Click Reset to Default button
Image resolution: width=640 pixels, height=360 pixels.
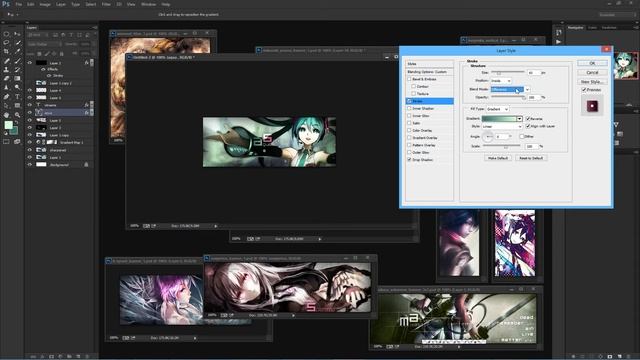click(531, 158)
